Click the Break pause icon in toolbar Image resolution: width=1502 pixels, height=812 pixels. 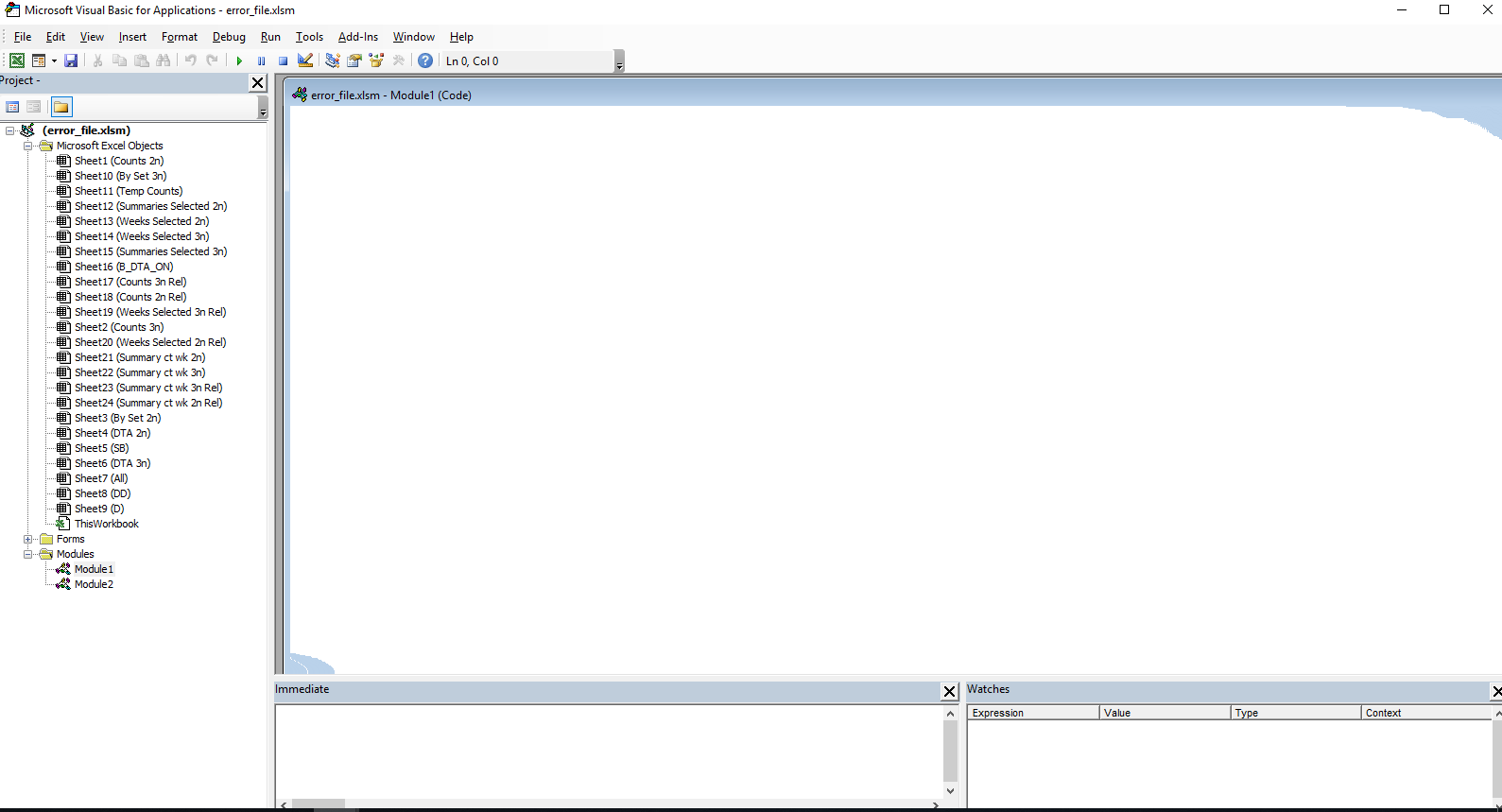coord(261,60)
